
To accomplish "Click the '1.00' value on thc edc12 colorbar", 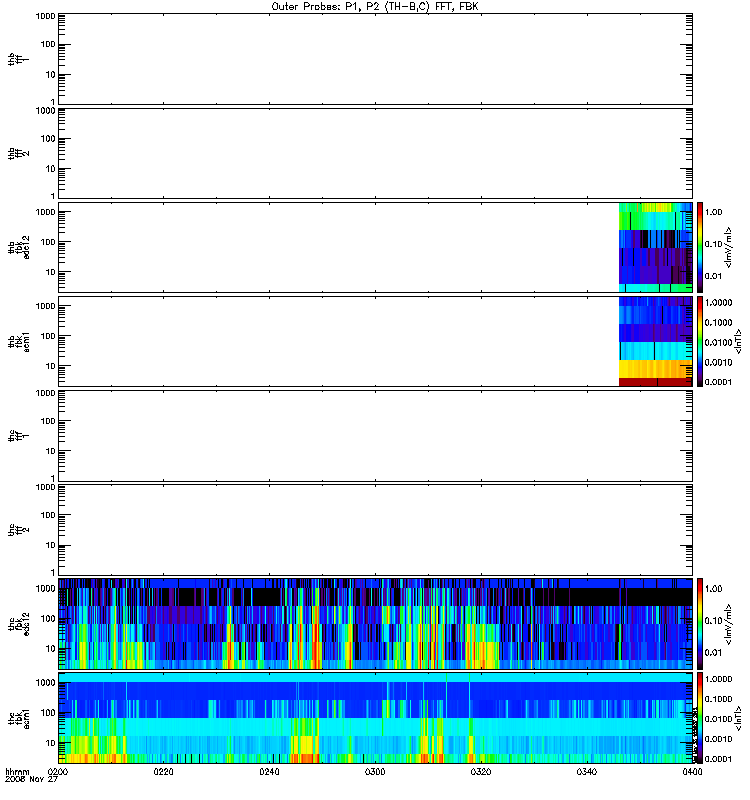I will pos(714,589).
